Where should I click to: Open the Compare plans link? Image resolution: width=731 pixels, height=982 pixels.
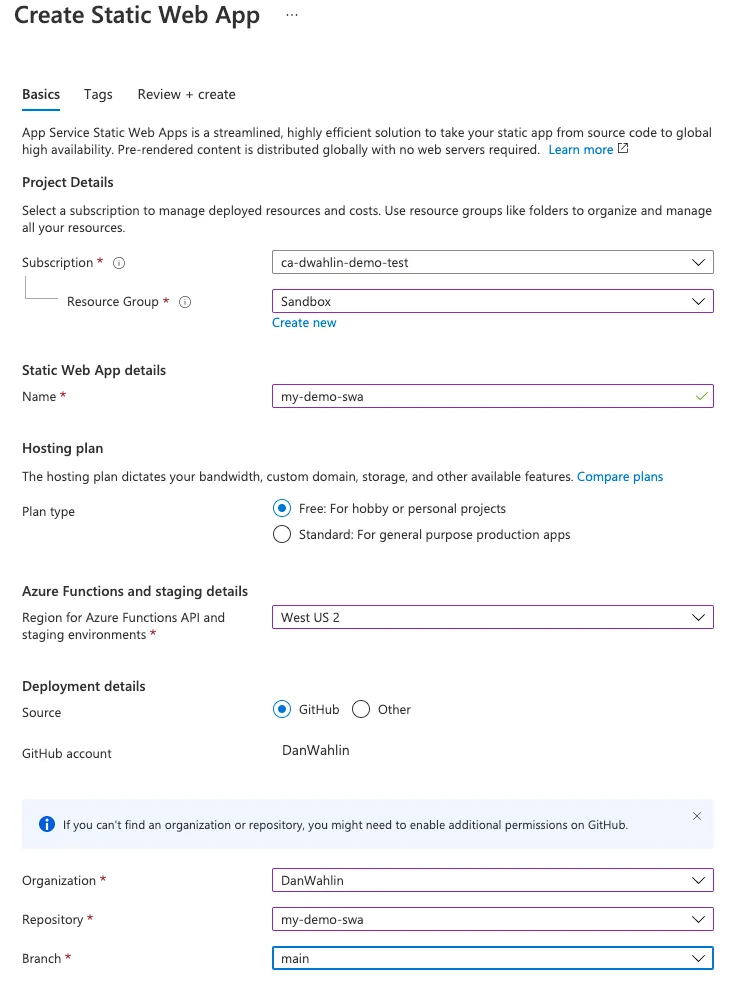click(x=620, y=476)
